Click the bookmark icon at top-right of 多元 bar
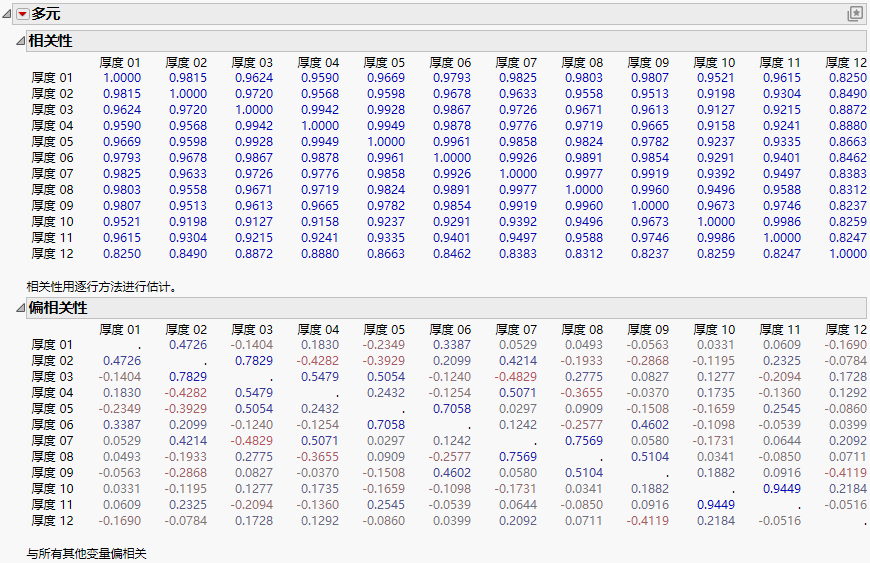Image resolution: width=870 pixels, height=563 pixels. click(855, 14)
